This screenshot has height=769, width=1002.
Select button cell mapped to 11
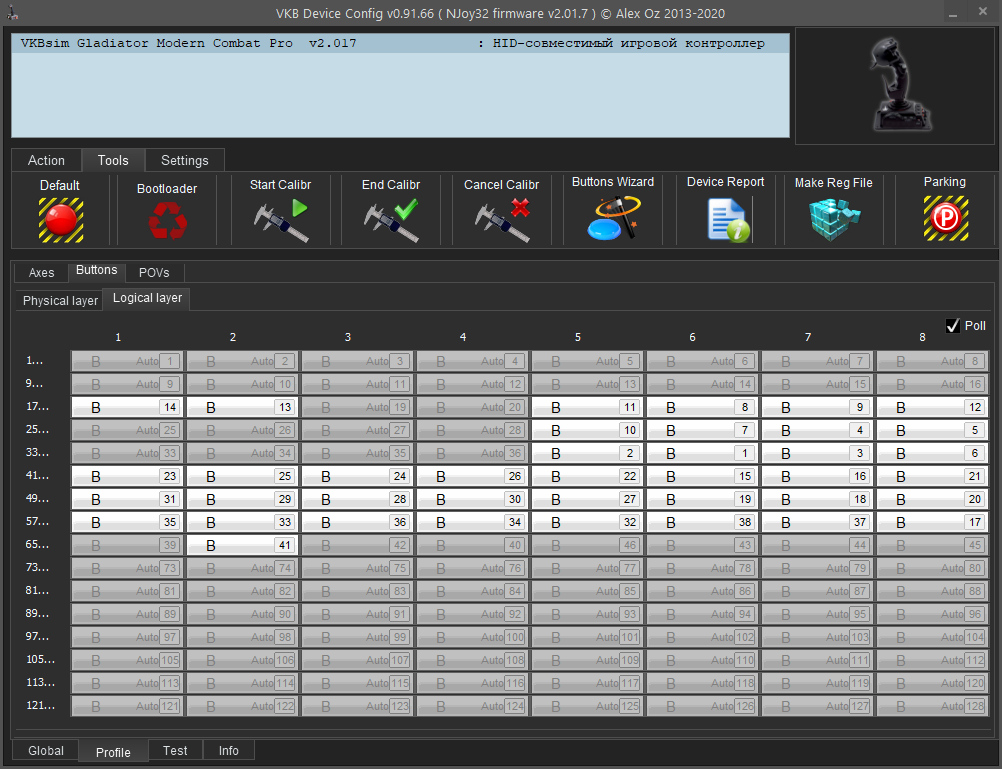(x=587, y=407)
